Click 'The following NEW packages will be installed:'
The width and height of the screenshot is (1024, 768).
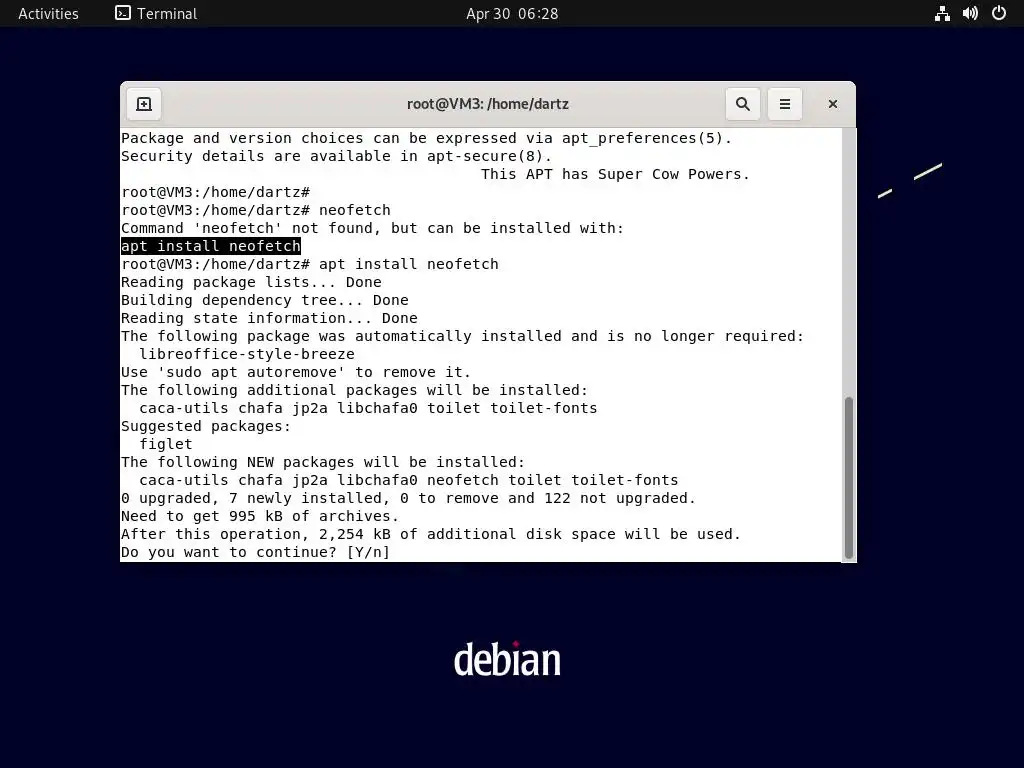click(323, 462)
